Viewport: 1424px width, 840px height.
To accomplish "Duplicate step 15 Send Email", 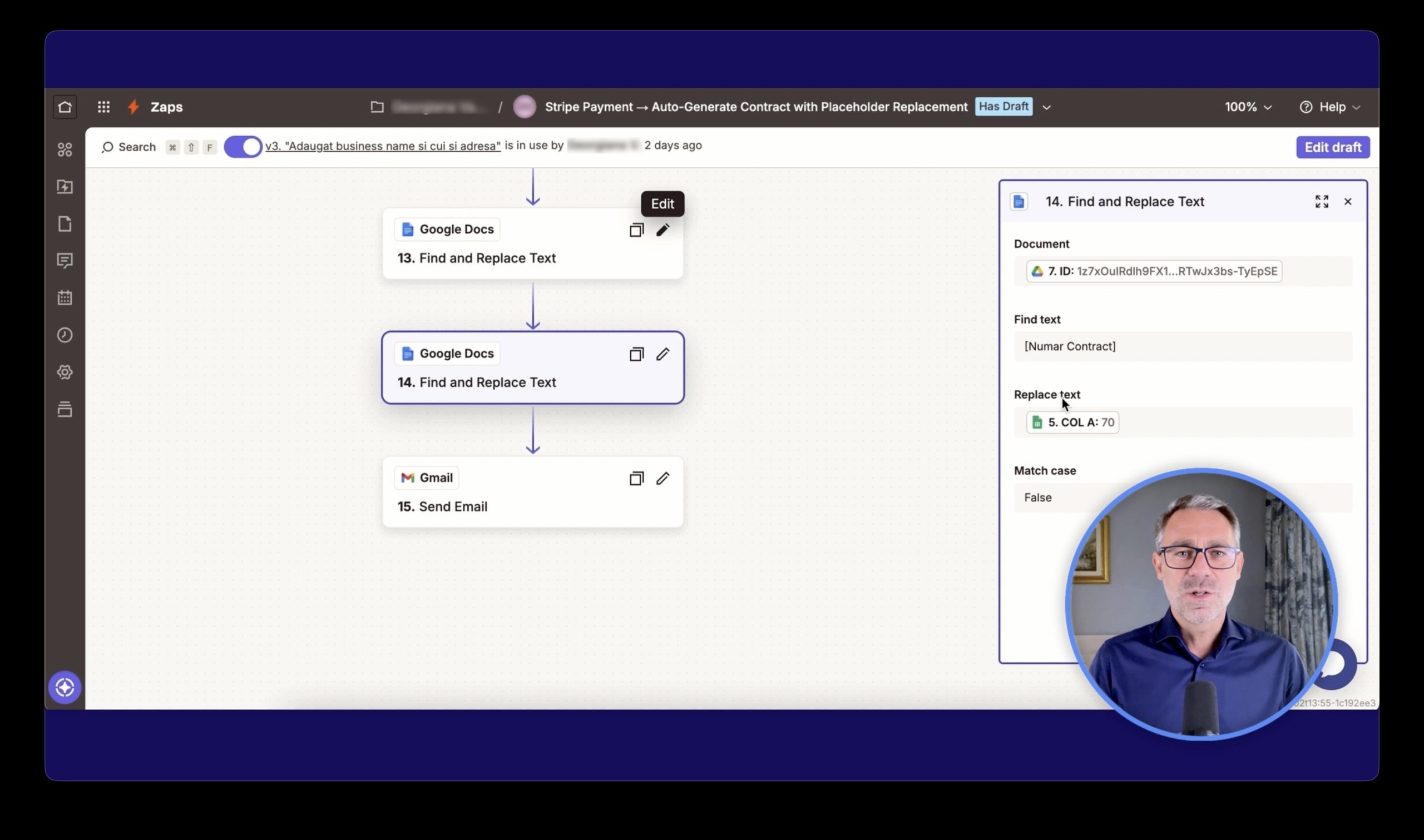I will pyautogui.click(x=636, y=478).
